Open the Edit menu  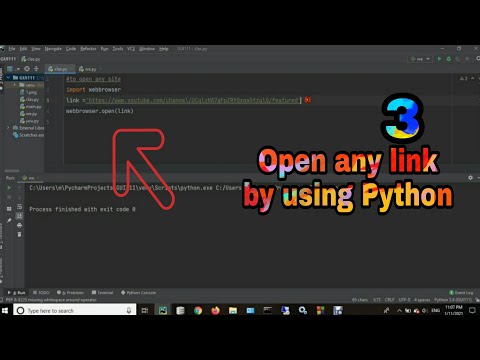pos(23,49)
